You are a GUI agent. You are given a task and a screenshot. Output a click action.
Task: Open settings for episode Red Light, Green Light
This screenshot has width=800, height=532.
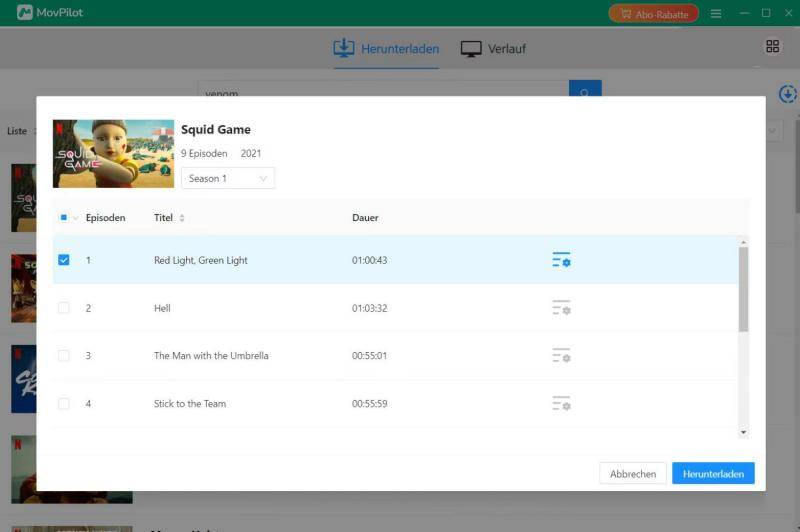561,260
